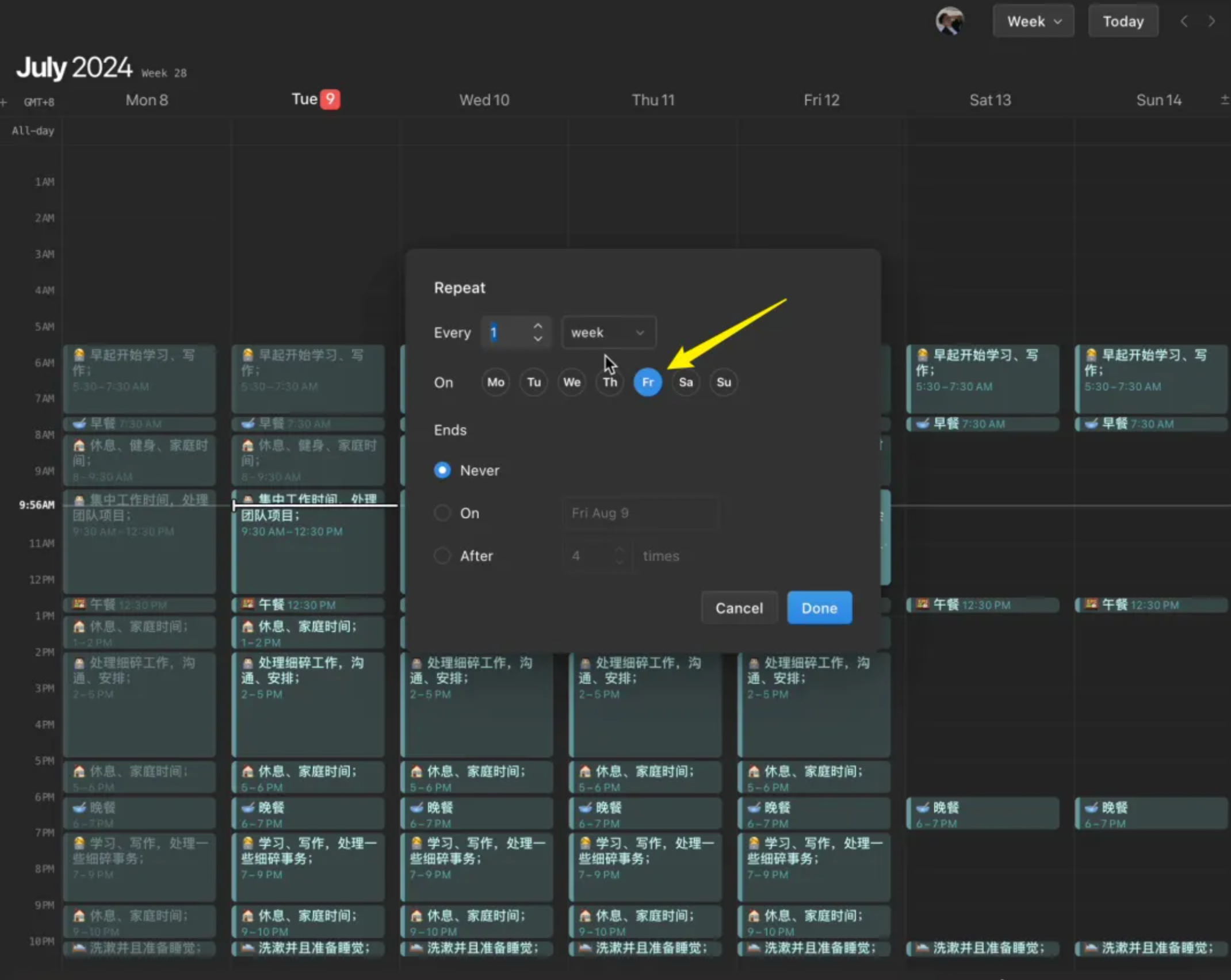The image size is (1231, 980).
Task: Select Wednesday in the repeat days row
Action: coord(571,382)
